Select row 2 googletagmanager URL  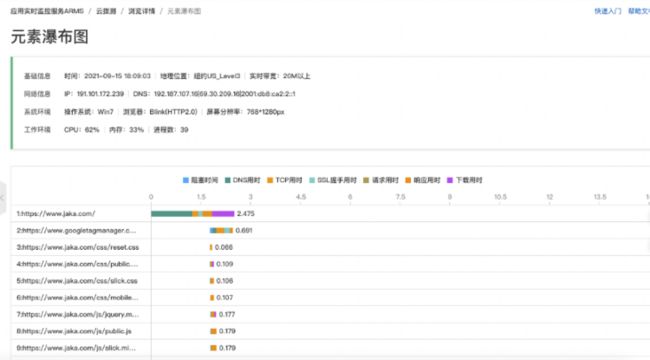[x=76, y=230]
